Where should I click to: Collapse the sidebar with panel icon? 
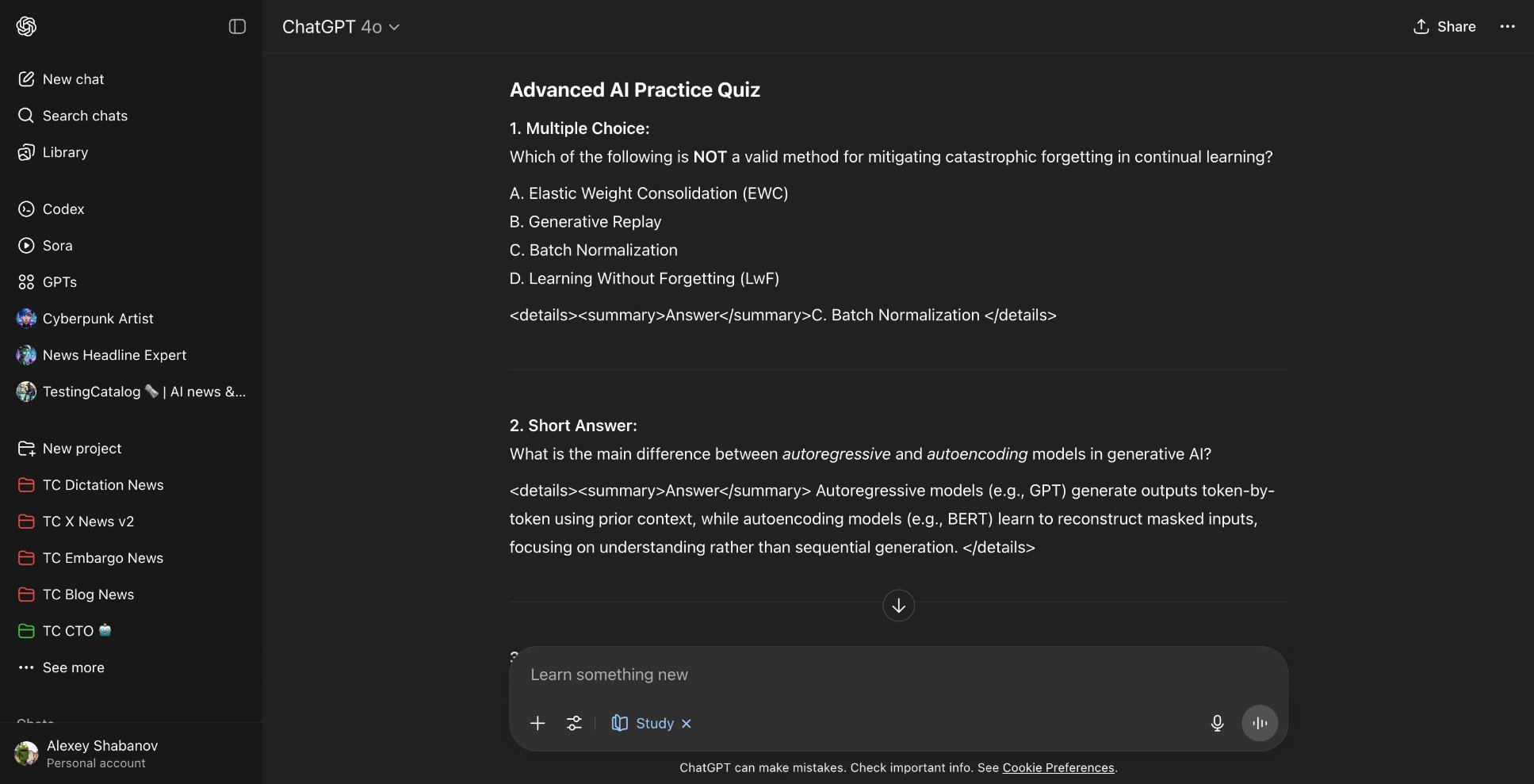(237, 26)
